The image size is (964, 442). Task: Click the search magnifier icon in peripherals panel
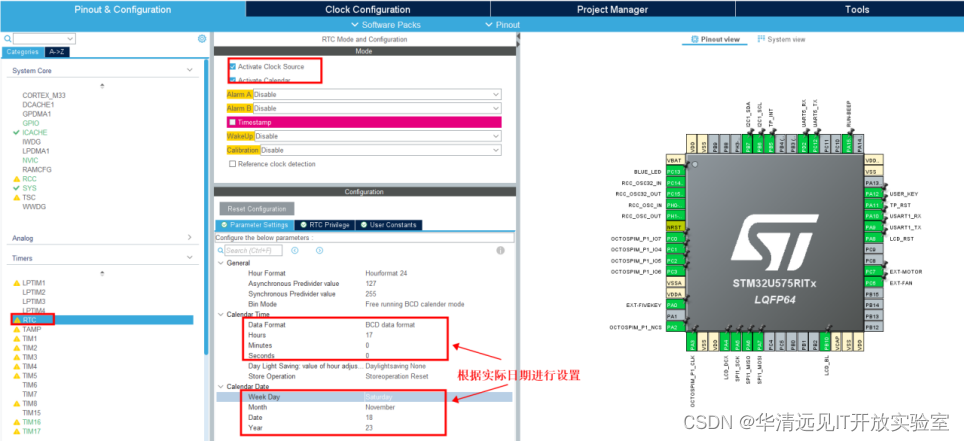click(8, 39)
